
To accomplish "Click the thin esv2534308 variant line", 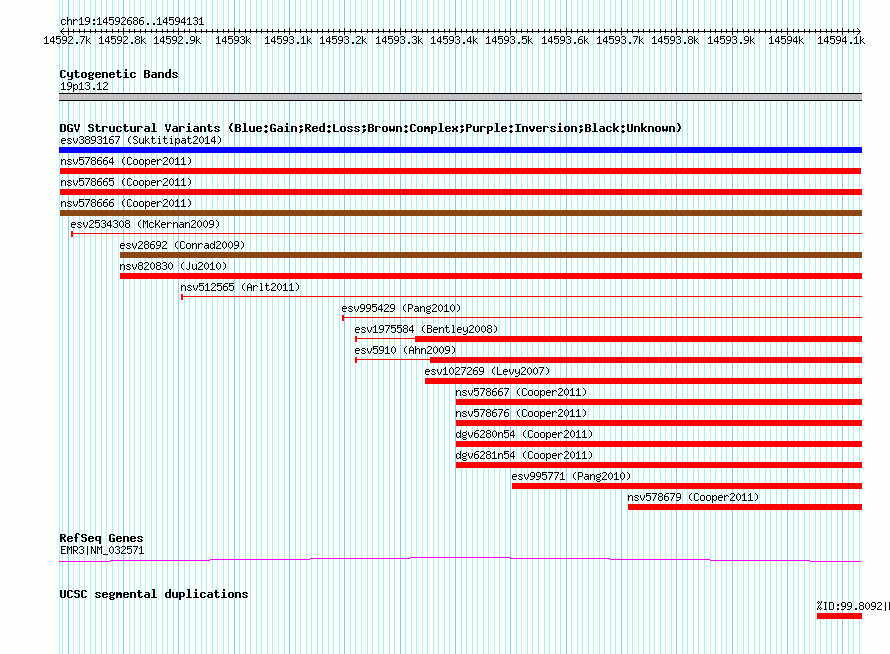I will (x=466, y=233).
